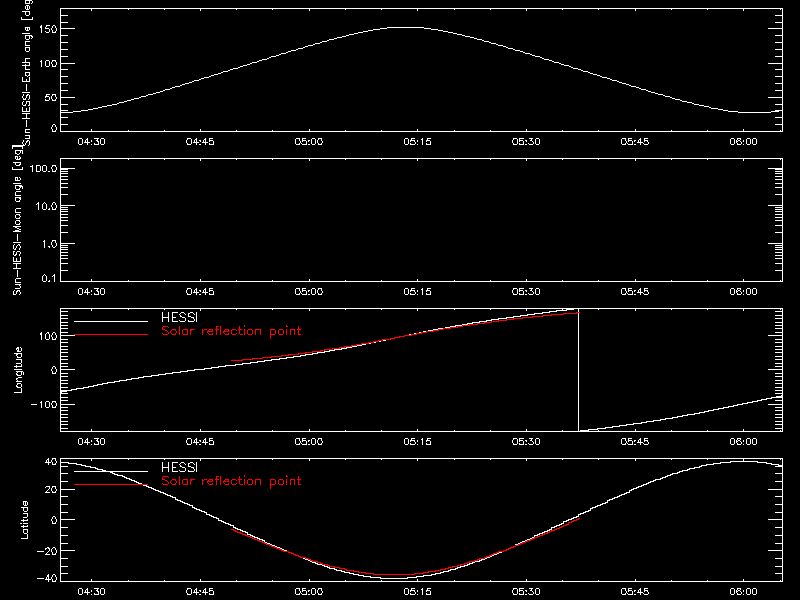Click 06:00 time label under Earth angle plot
This screenshot has width=800, height=600.
click(743, 142)
